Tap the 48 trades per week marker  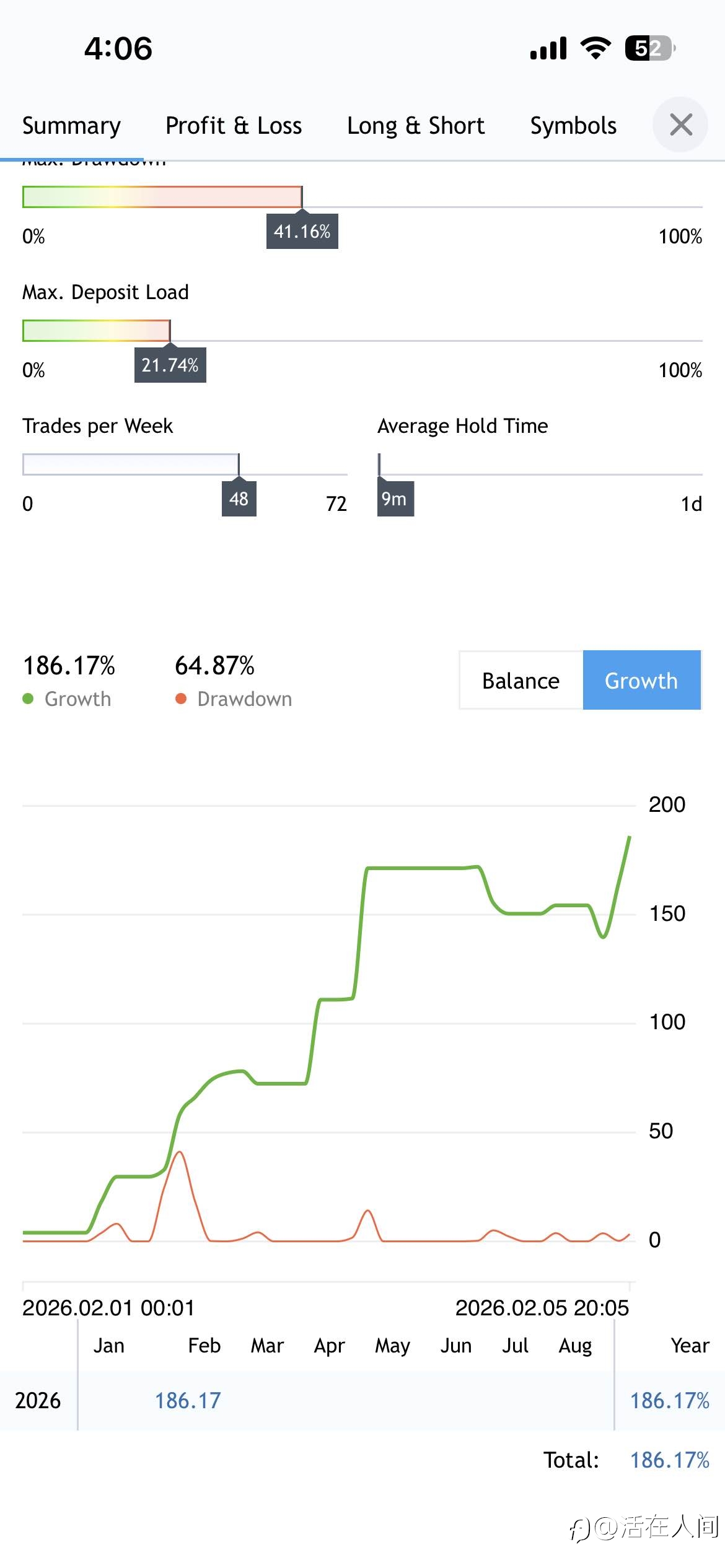(239, 499)
